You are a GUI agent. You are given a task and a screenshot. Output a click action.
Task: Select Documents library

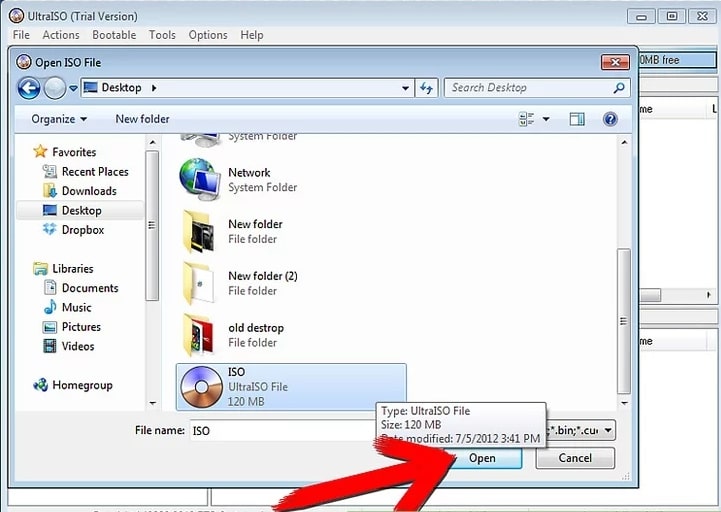[x=90, y=288]
